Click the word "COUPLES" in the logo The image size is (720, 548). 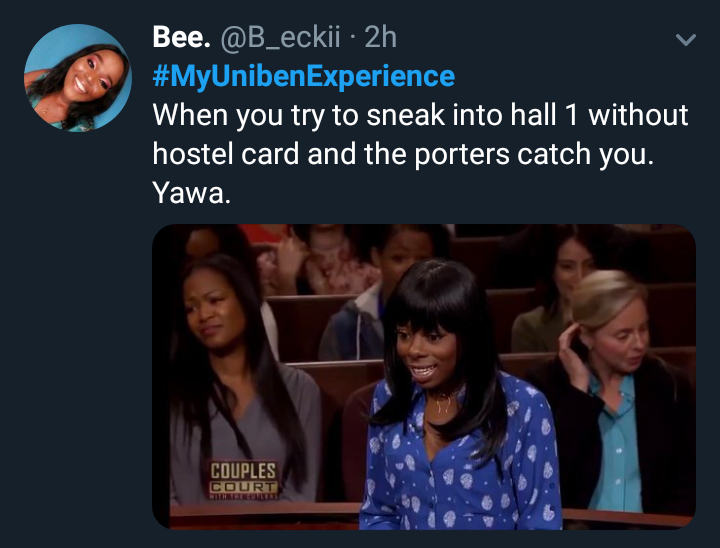click(243, 471)
